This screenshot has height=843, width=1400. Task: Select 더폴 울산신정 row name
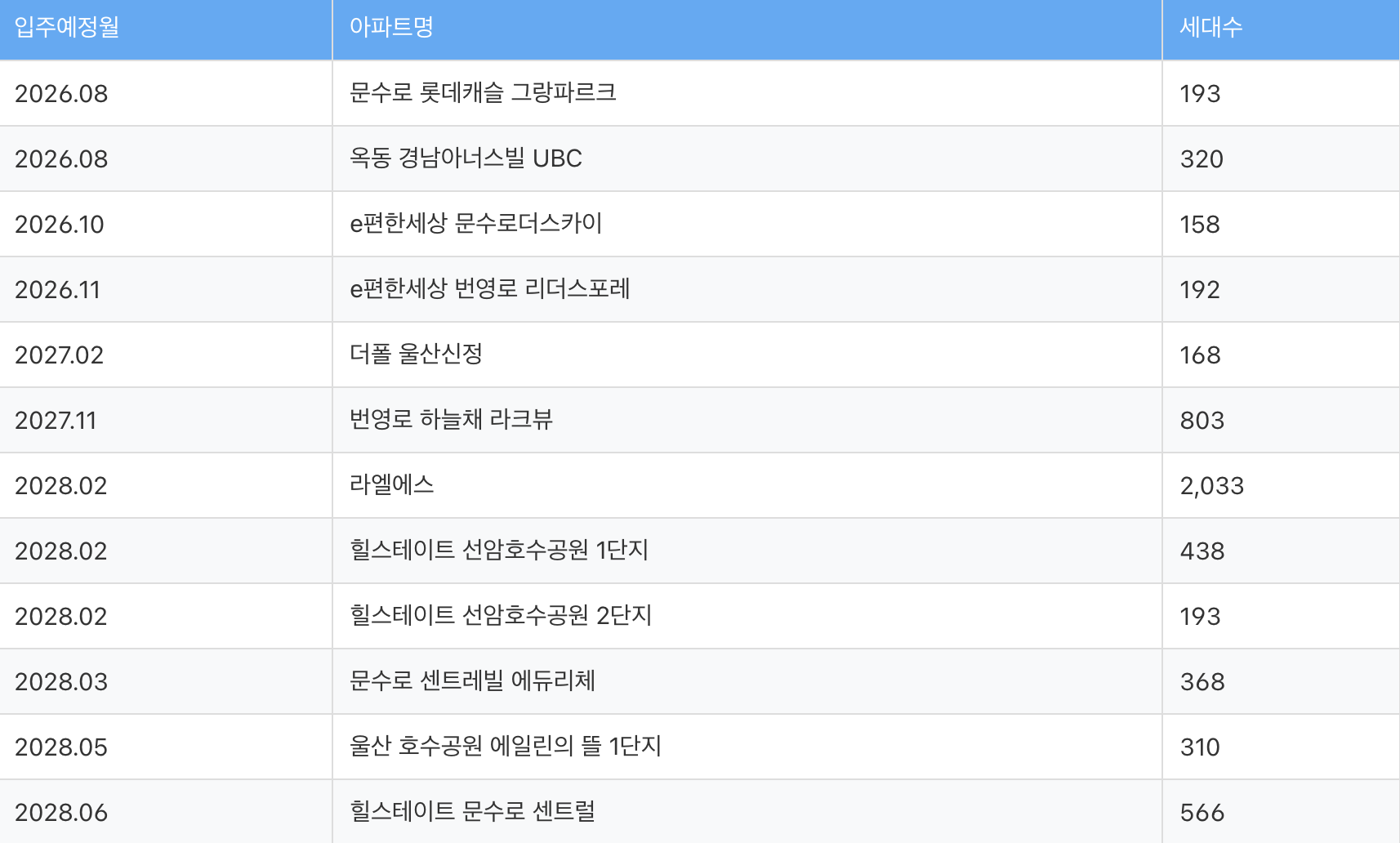click(x=416, y=354)
